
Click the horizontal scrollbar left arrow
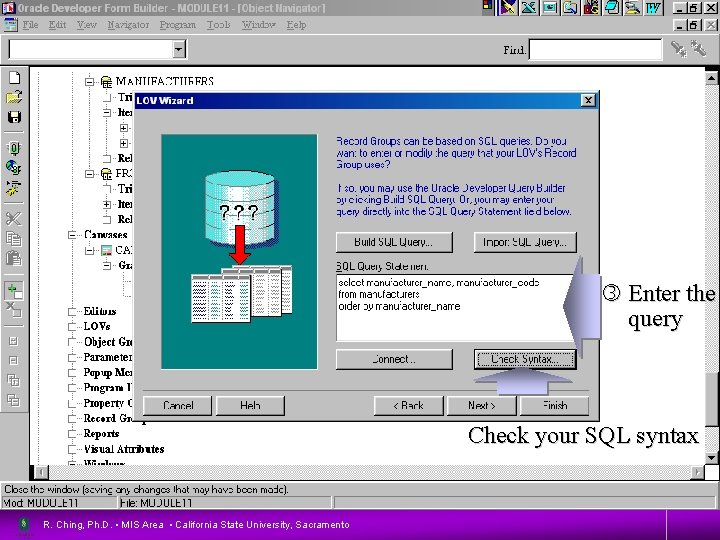click(42, 472)
